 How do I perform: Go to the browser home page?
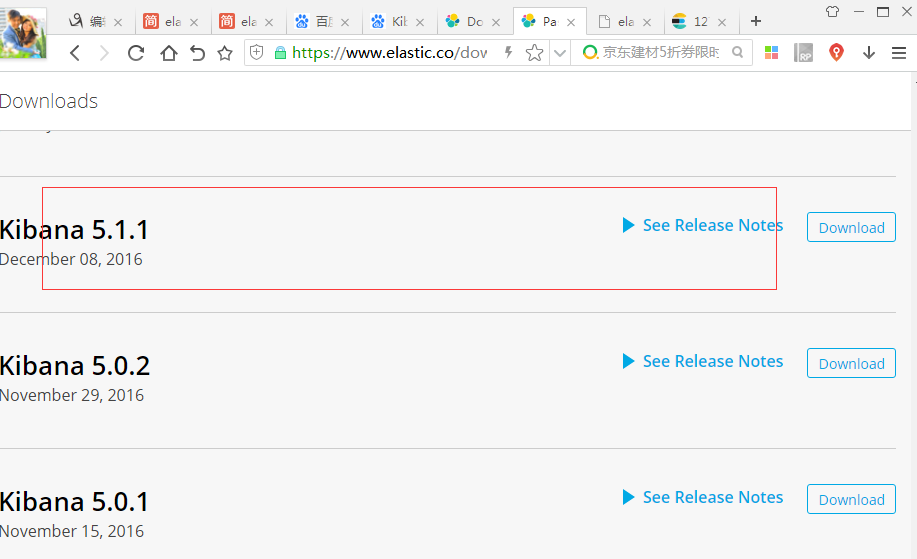[x=168, y=53]
